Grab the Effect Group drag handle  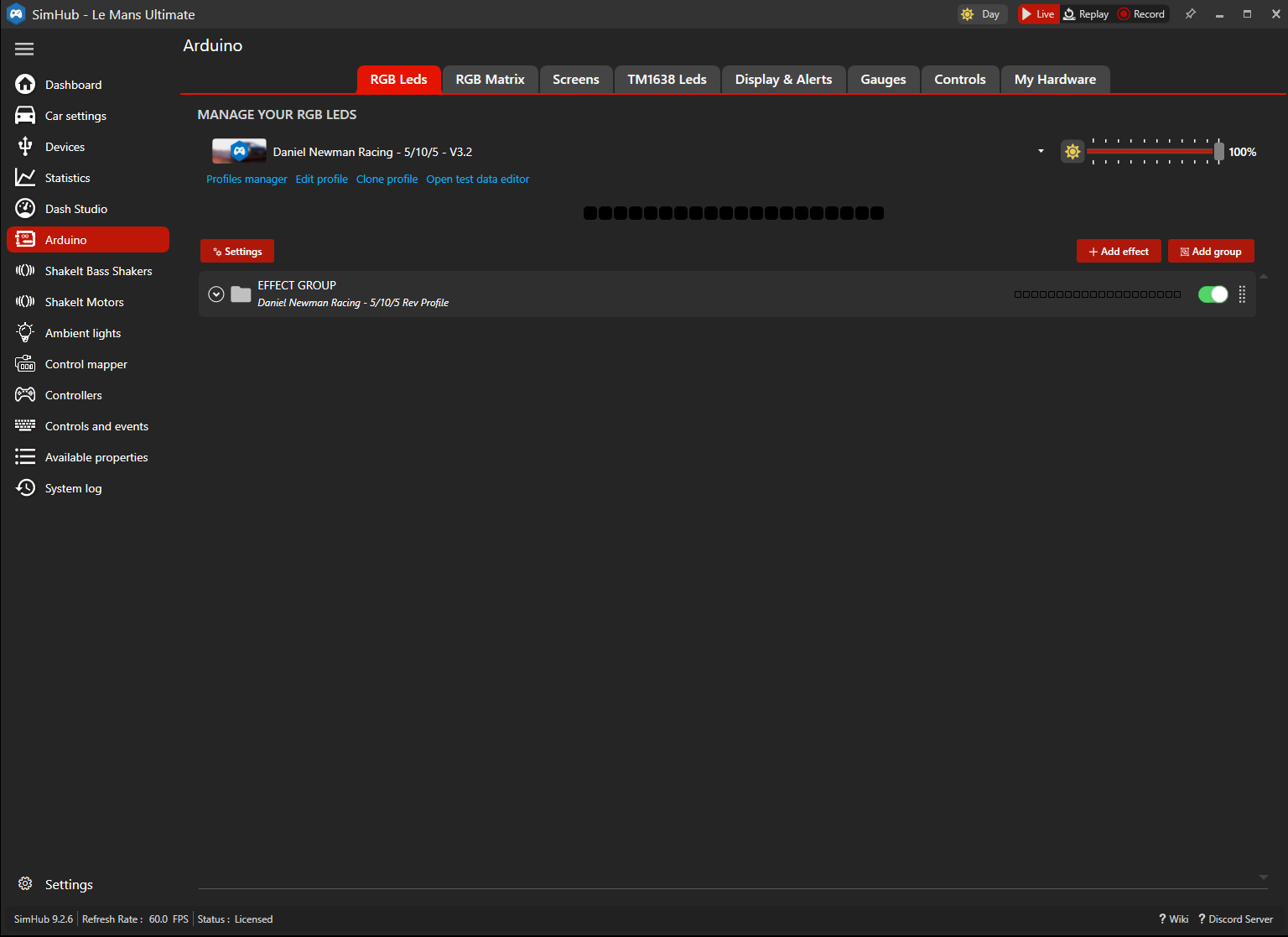point(1242,294)
